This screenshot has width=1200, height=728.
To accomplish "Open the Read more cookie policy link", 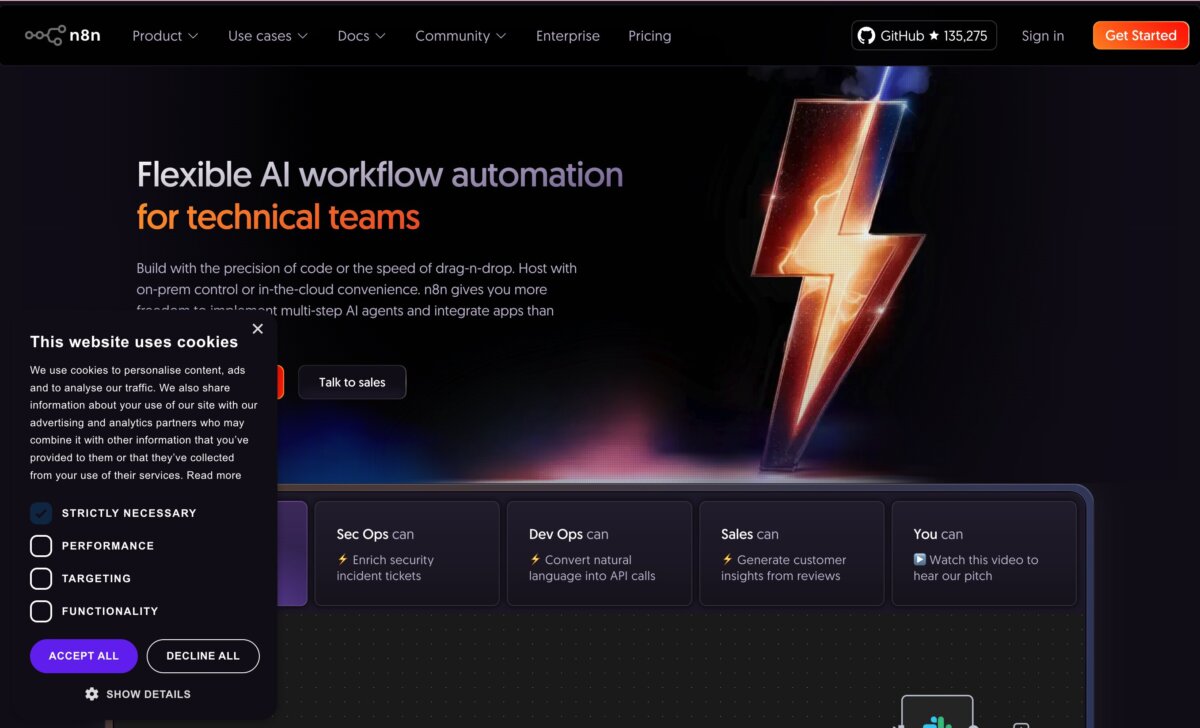I will point(214,476).
